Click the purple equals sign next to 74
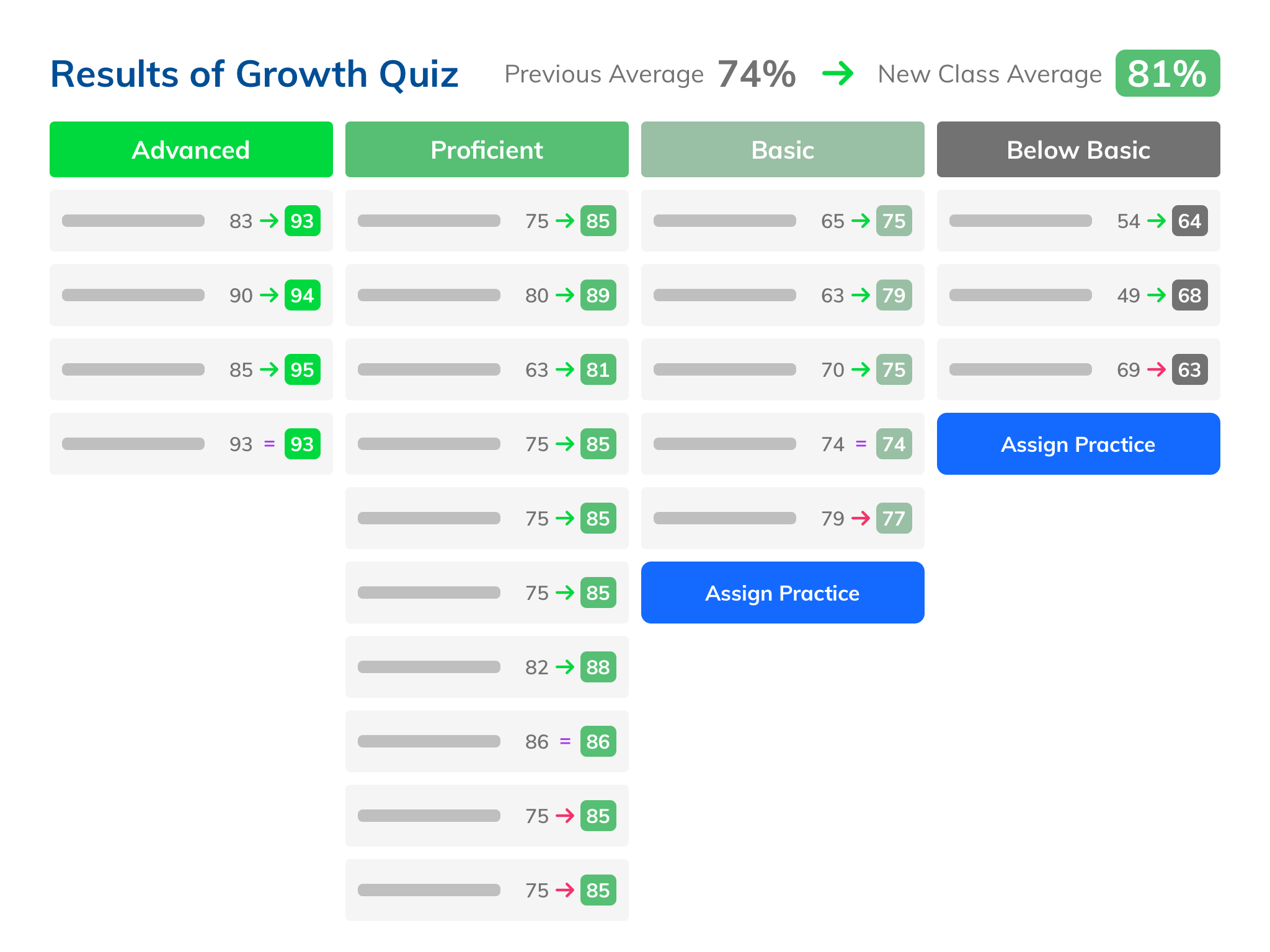Image resolution: width=1270 pixels, height=952 pixels. coord(862,444)
